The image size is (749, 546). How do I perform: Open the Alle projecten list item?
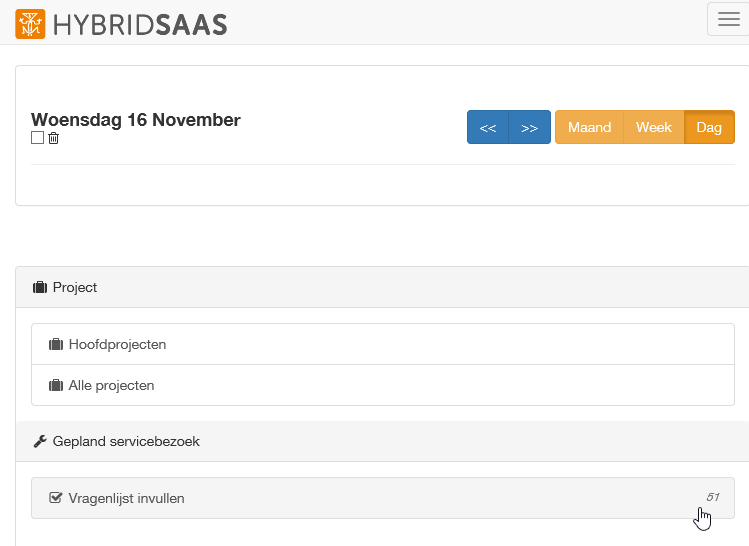pyautogui.click(x=382, y=386)
